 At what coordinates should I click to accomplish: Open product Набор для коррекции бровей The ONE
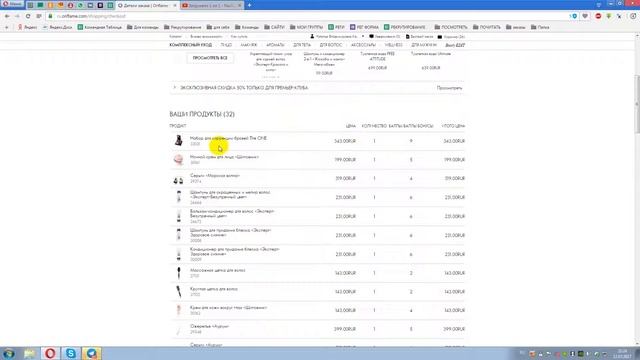point(228,138)
